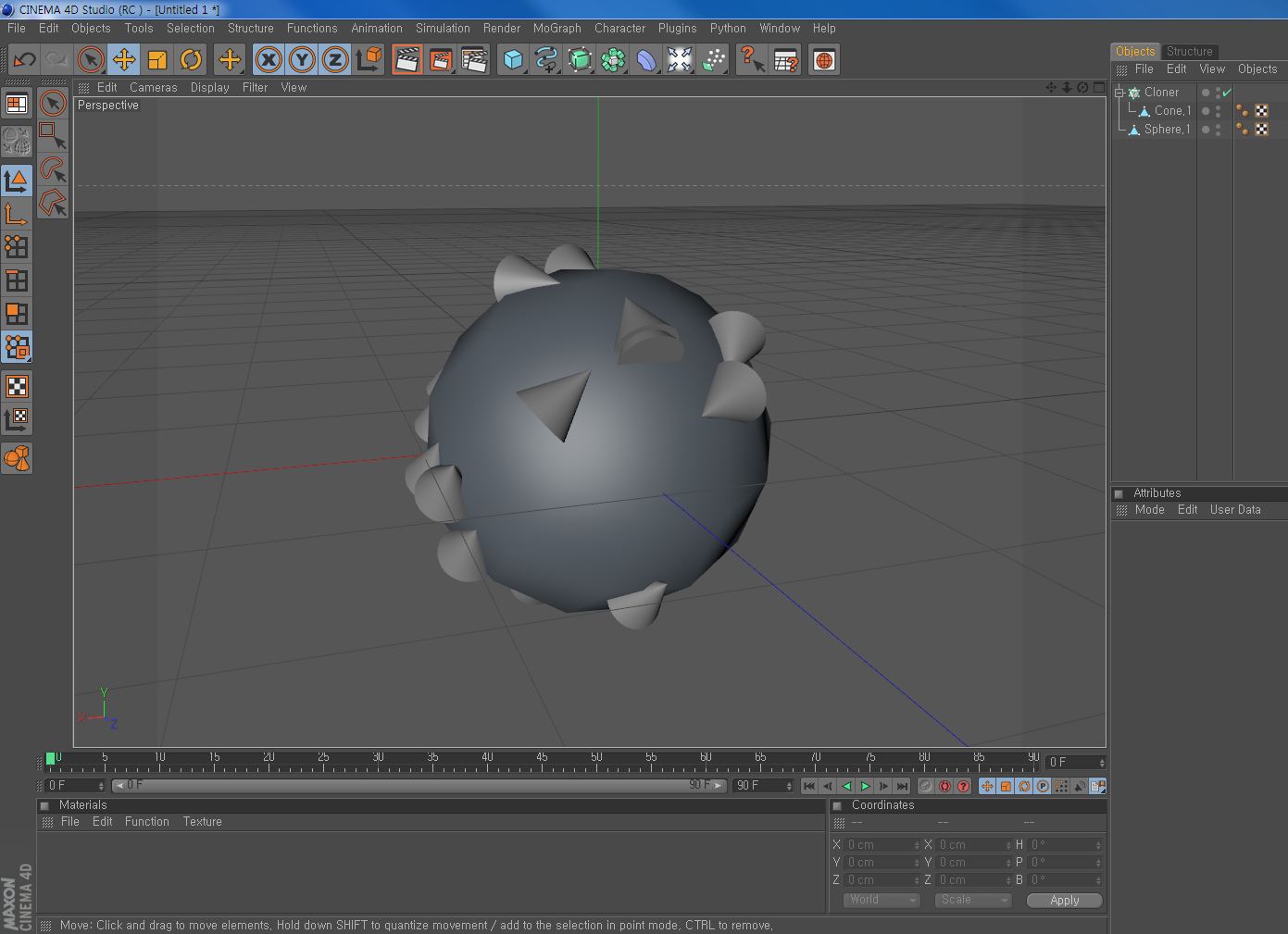Click the viewport maximize toggle icon

pyautogui.click(x=1099, y=87)
